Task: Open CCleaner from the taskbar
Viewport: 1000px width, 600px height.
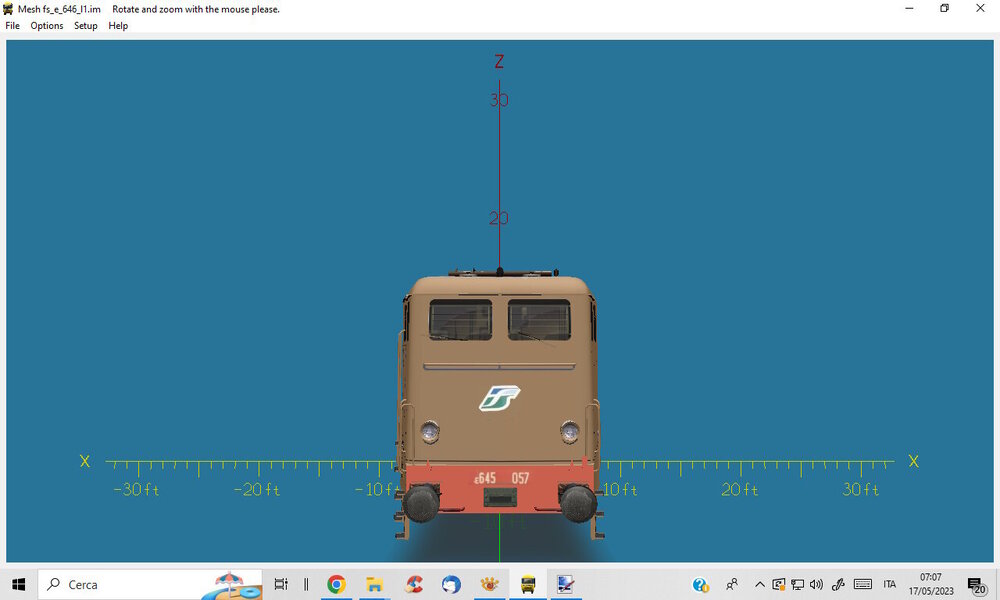Action: 414,584
